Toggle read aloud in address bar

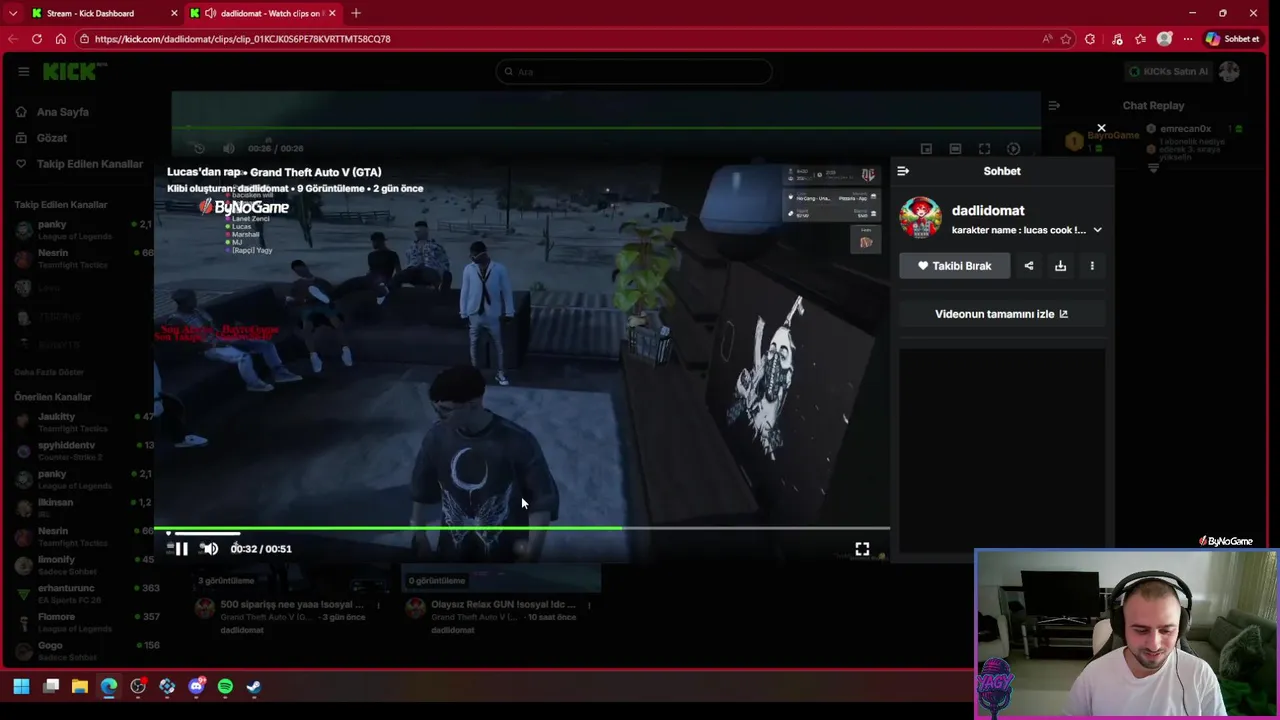1047,39
